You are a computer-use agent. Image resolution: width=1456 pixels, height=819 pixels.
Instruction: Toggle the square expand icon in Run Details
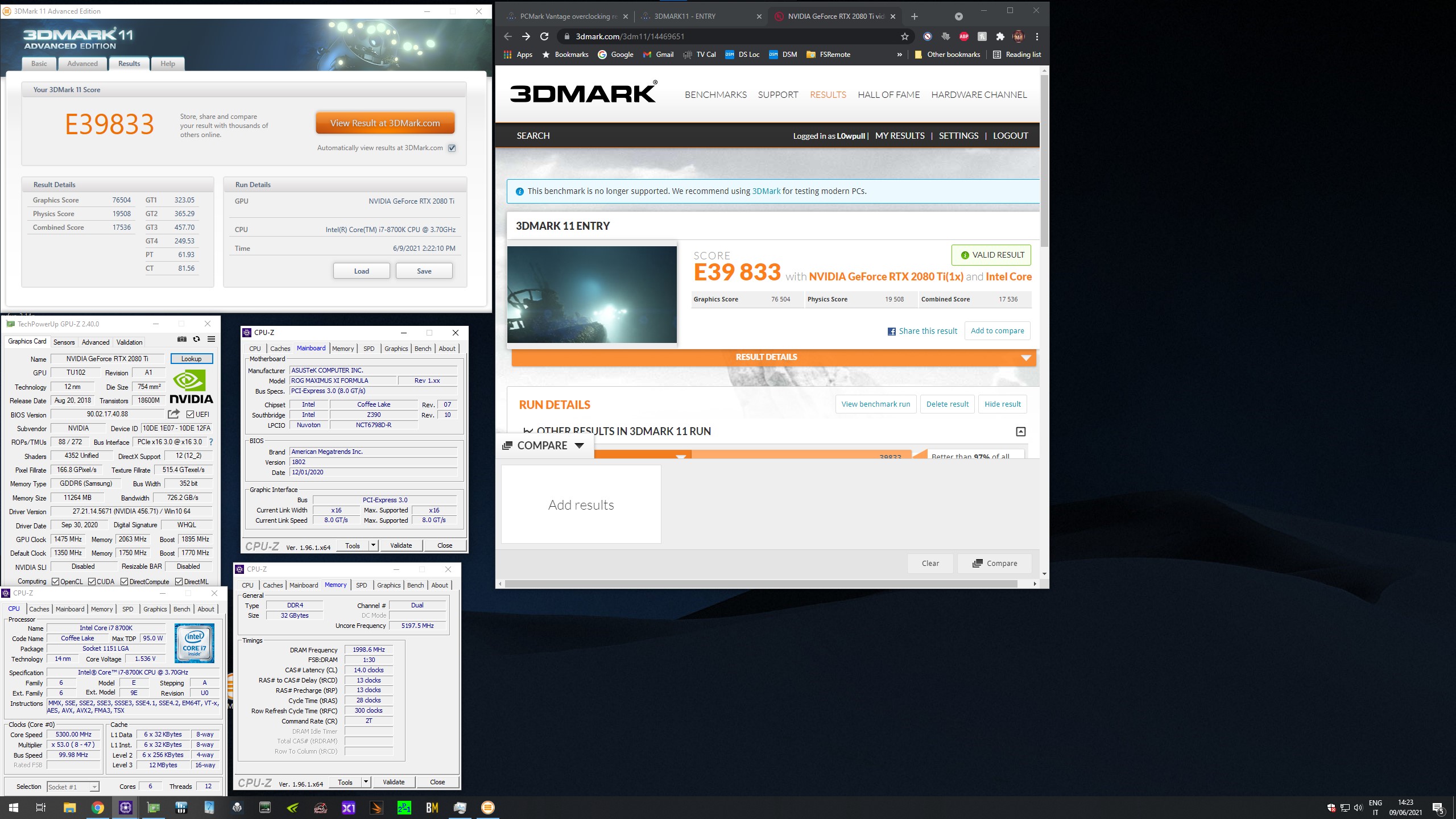[1021, 432]
